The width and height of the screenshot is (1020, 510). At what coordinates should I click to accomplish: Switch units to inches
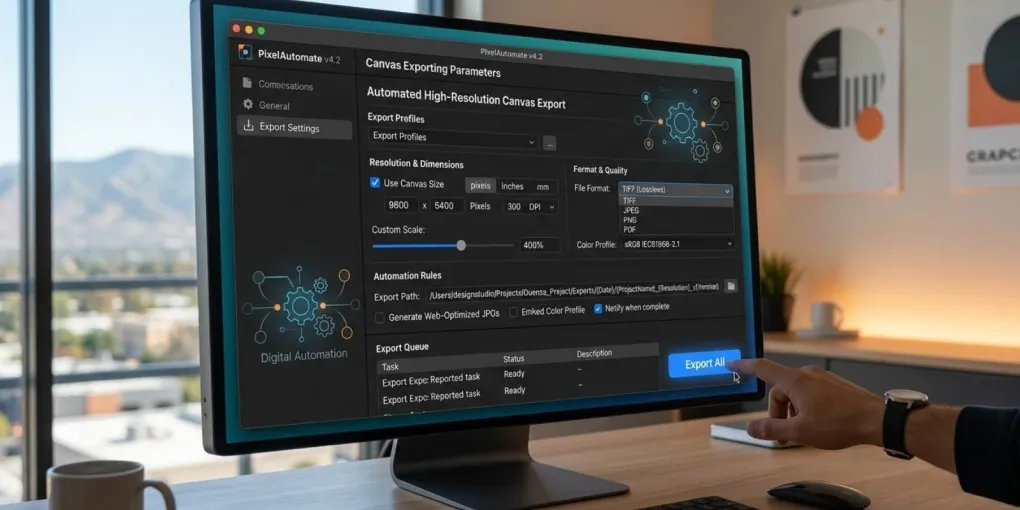(x=512, y=187)
